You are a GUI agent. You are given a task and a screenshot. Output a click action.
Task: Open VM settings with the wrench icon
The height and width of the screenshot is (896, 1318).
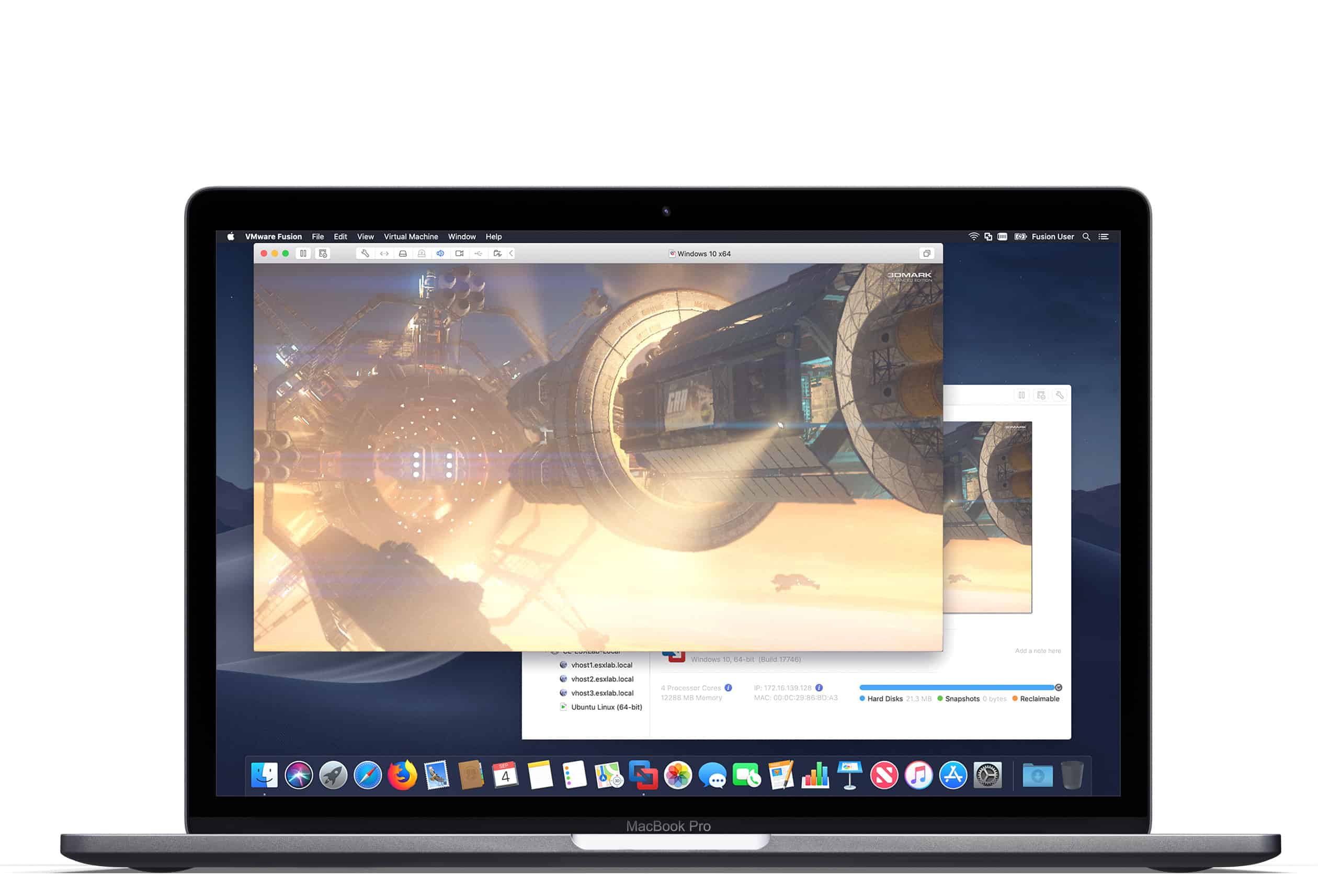click(365, 254)
